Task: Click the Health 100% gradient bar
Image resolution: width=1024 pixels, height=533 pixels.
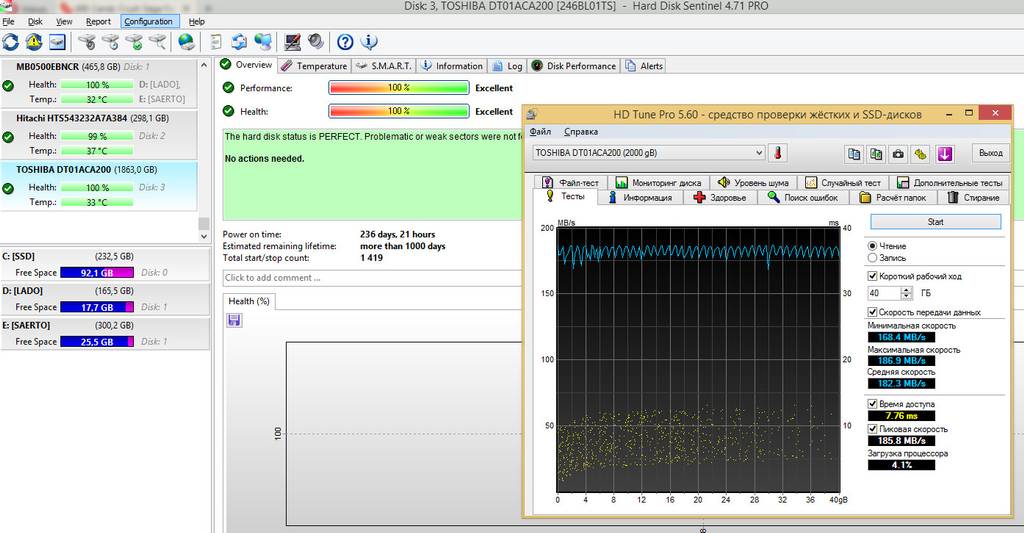Action: (398, 111)
